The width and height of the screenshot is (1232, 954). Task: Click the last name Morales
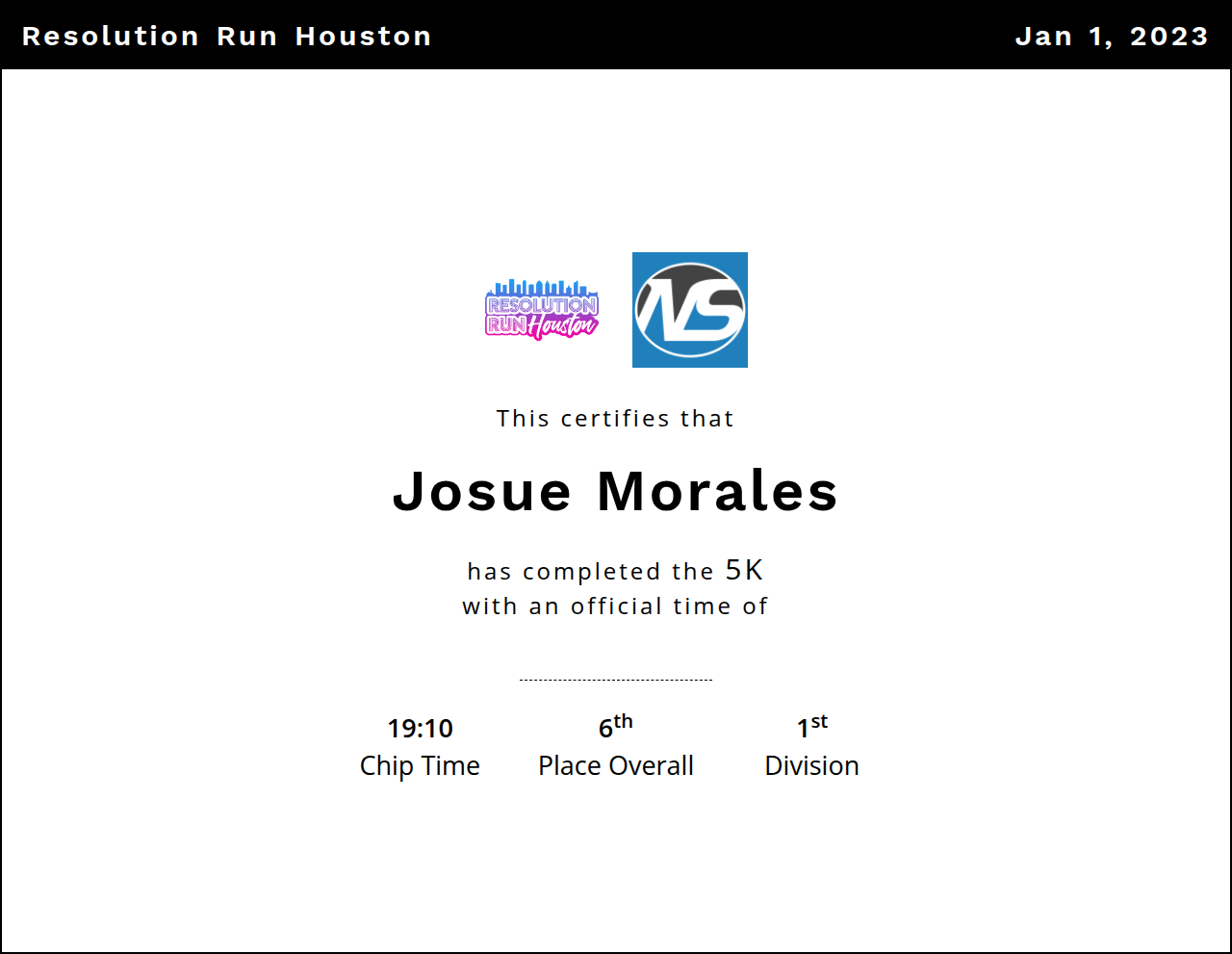pos(717,491)
